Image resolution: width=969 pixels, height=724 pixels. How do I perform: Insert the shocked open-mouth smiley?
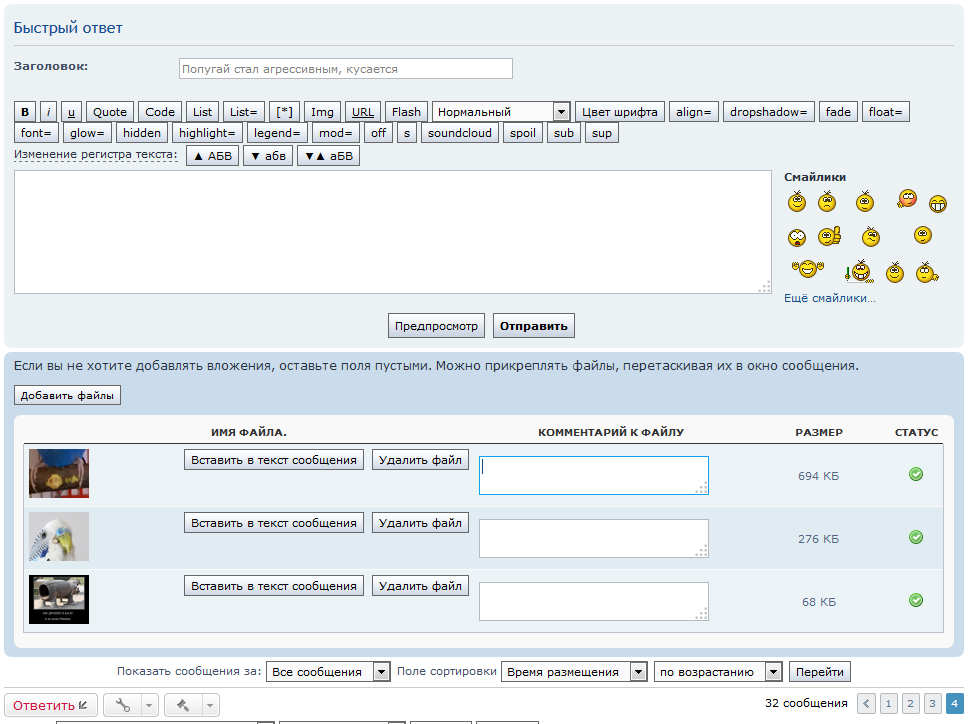[x=797, y=237]
